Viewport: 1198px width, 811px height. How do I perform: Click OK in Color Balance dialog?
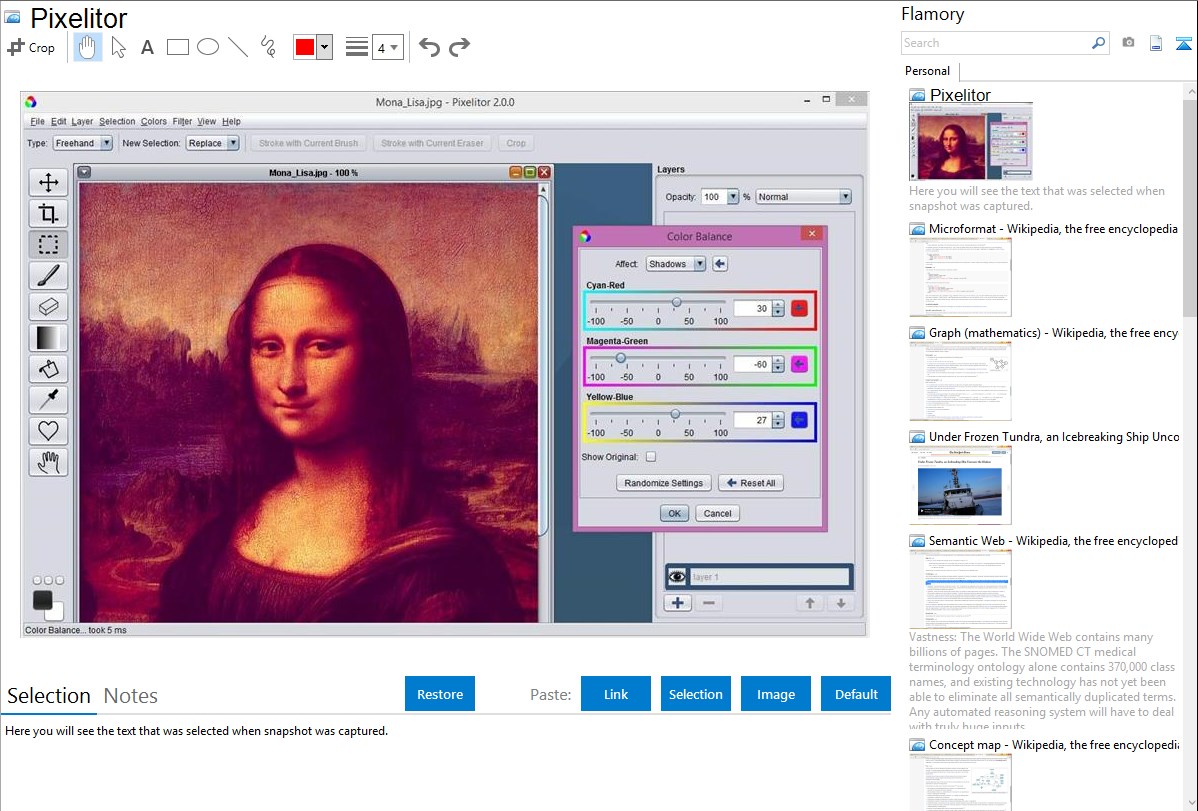coord(674,514)
